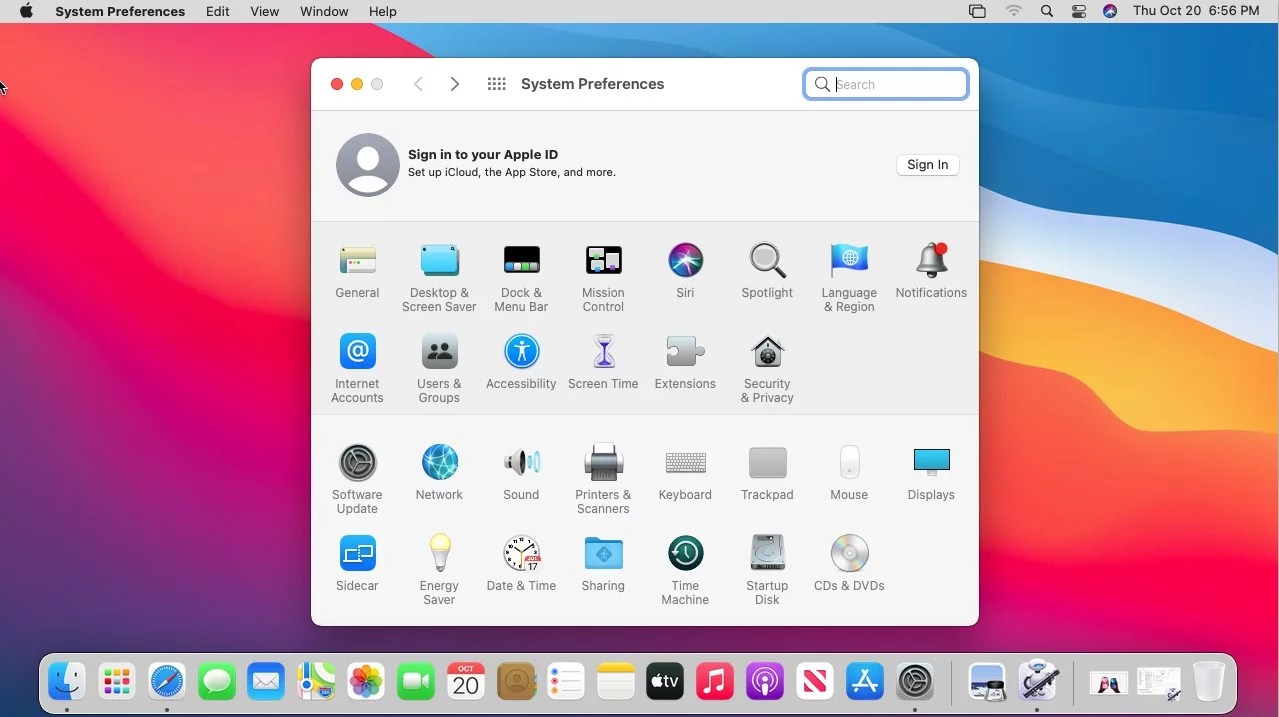
Task: Open Displays preferences
Action: (x=930, y=461)
